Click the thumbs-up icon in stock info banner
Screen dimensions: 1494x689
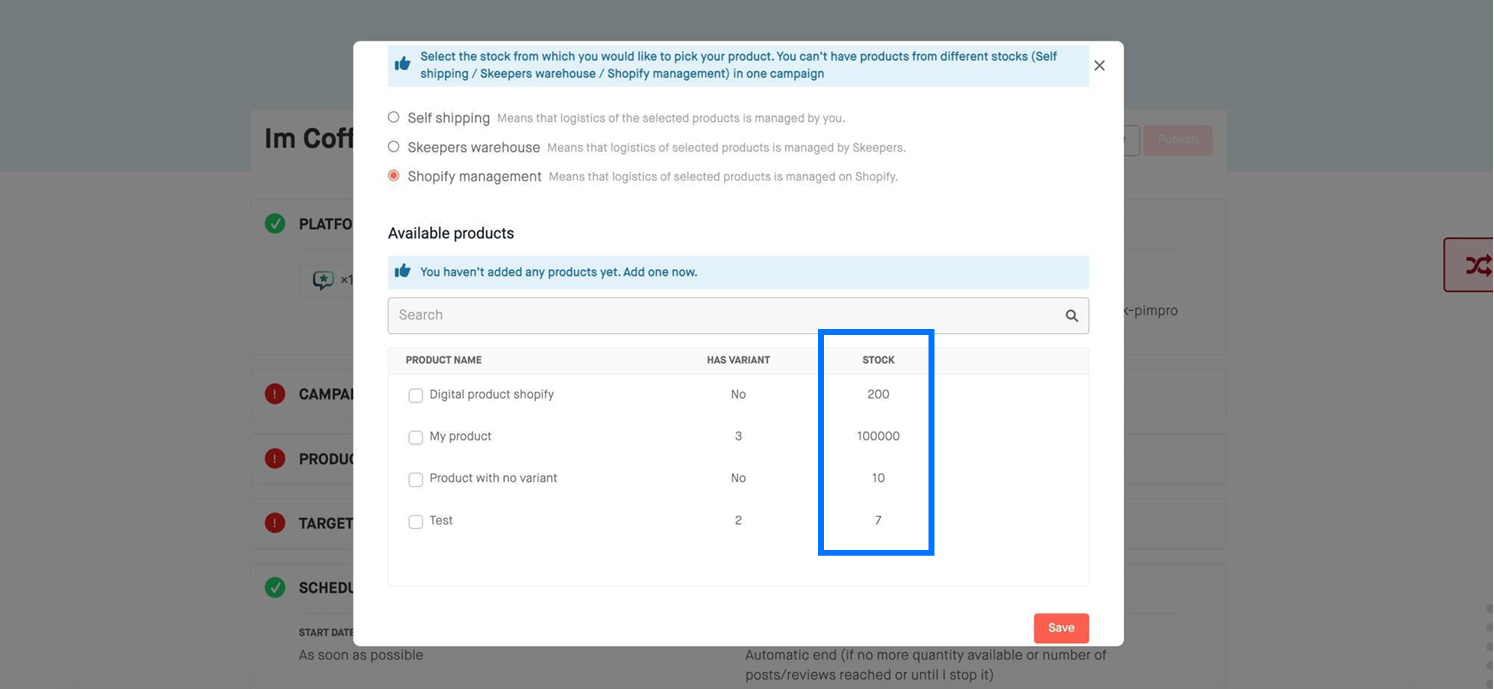[402, 64]
